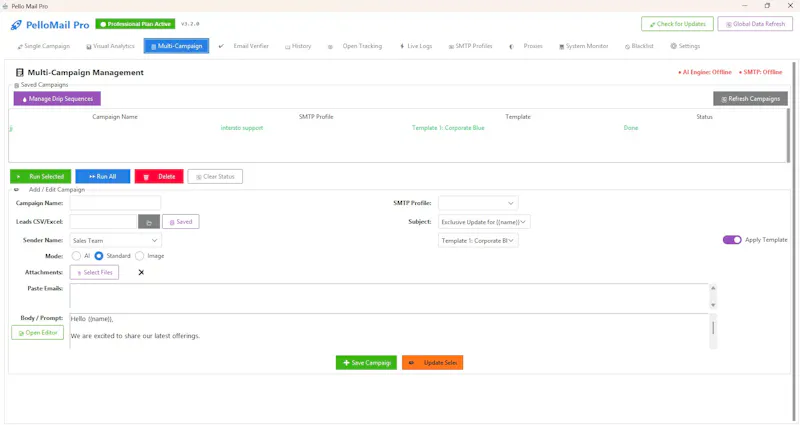
Task: Go to the History tab
Action: point(298,46)
